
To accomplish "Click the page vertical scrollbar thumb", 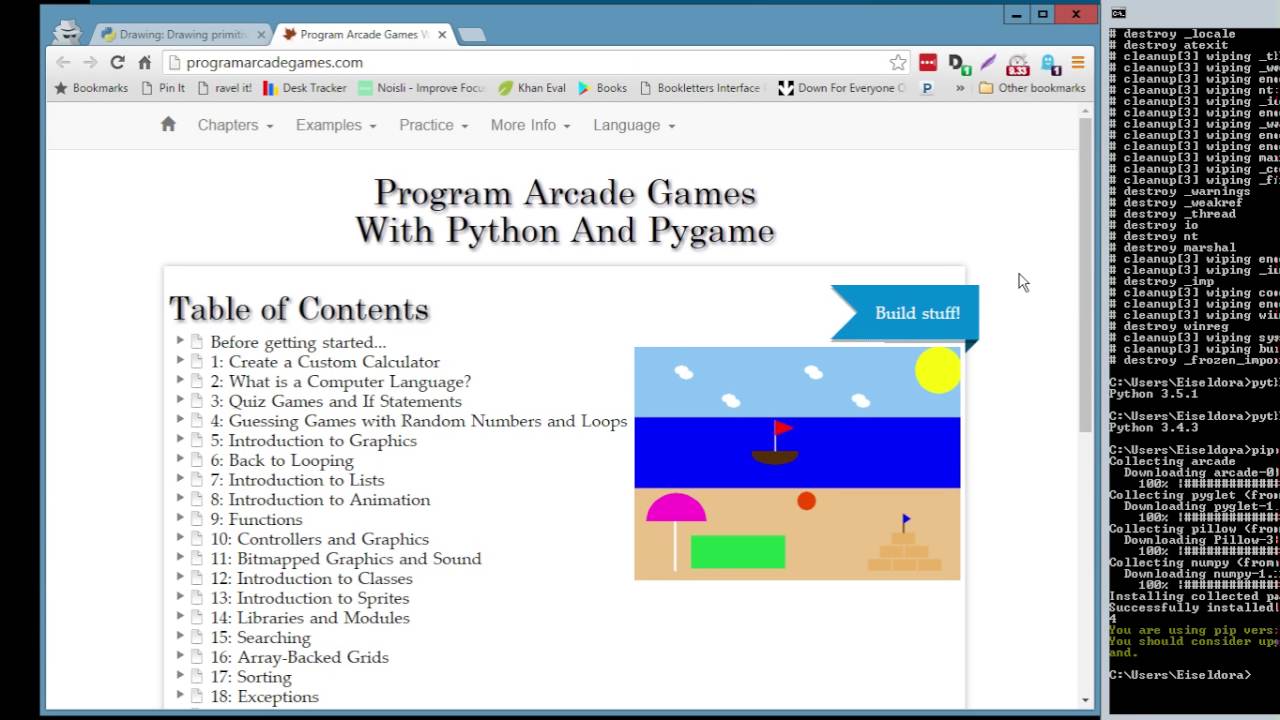I will [x=1086, y=276].
